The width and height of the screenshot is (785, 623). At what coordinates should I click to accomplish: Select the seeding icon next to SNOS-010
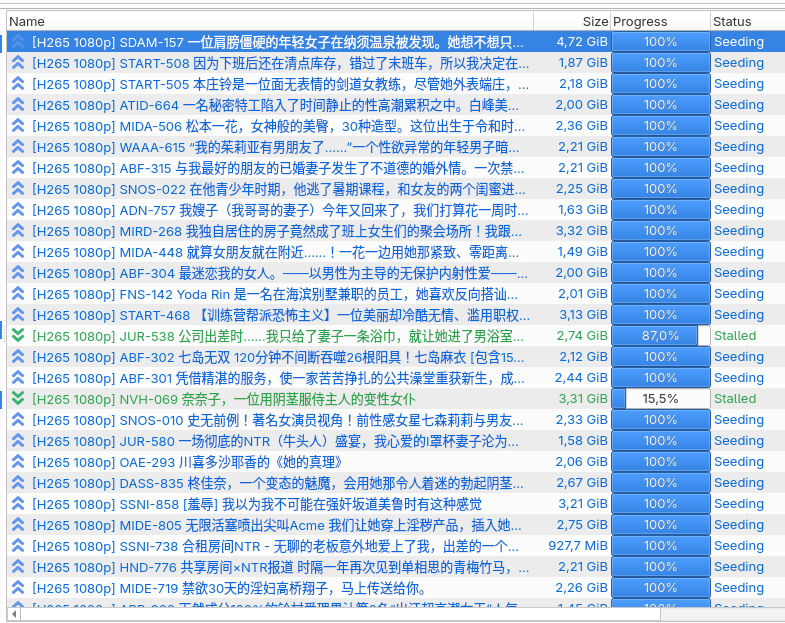pos(18,420)
